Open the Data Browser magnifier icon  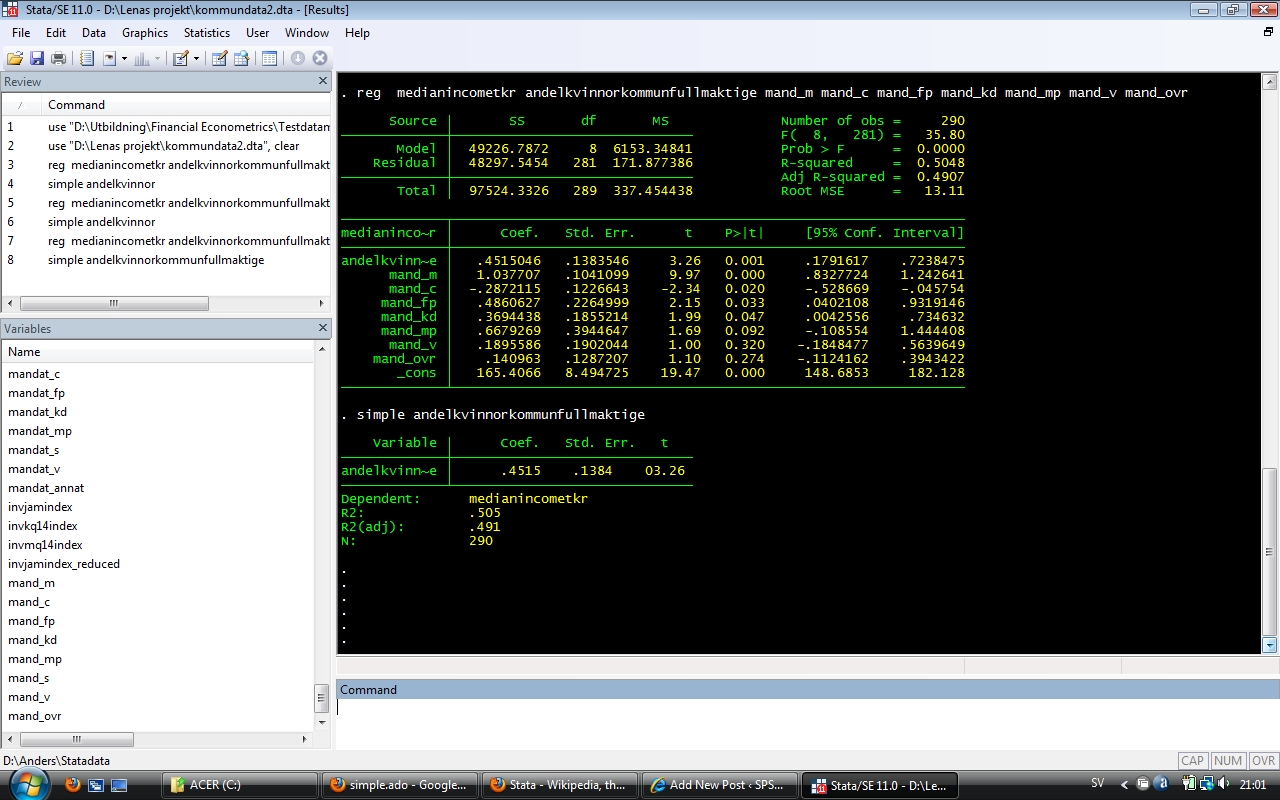(x=241, y=59)
